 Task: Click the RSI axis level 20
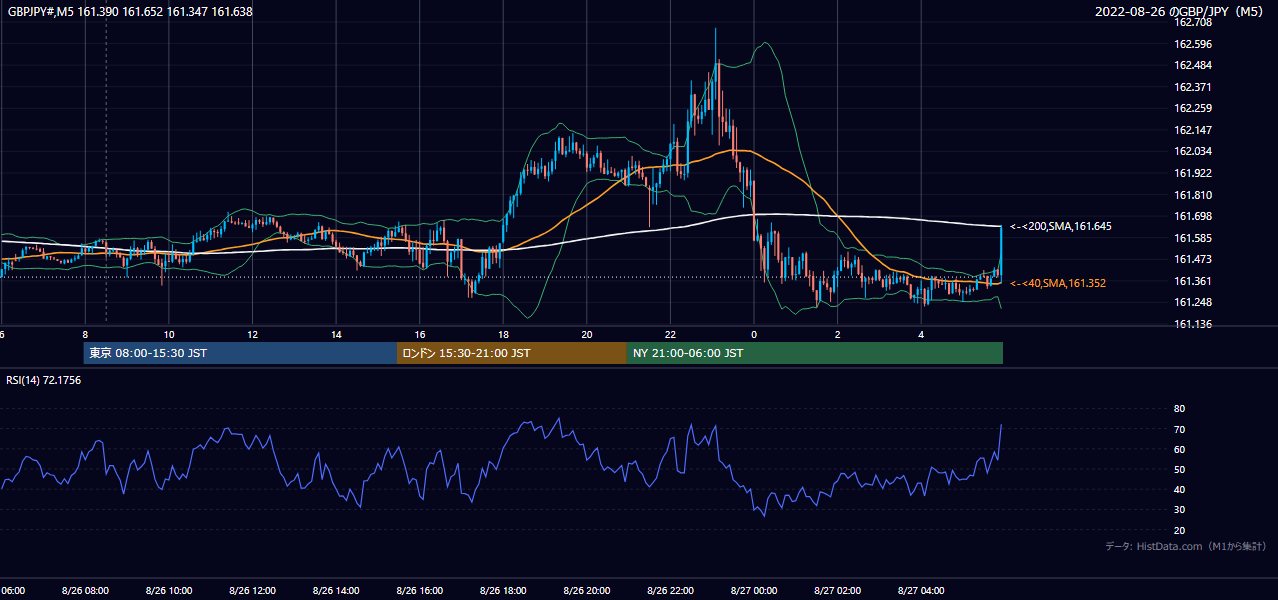click(1179, 530)
